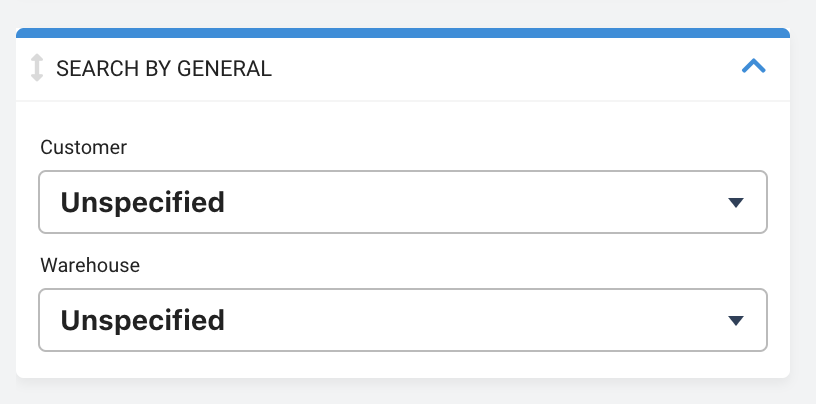Toggle panel visibility with the header chevron

pos(753,66)
